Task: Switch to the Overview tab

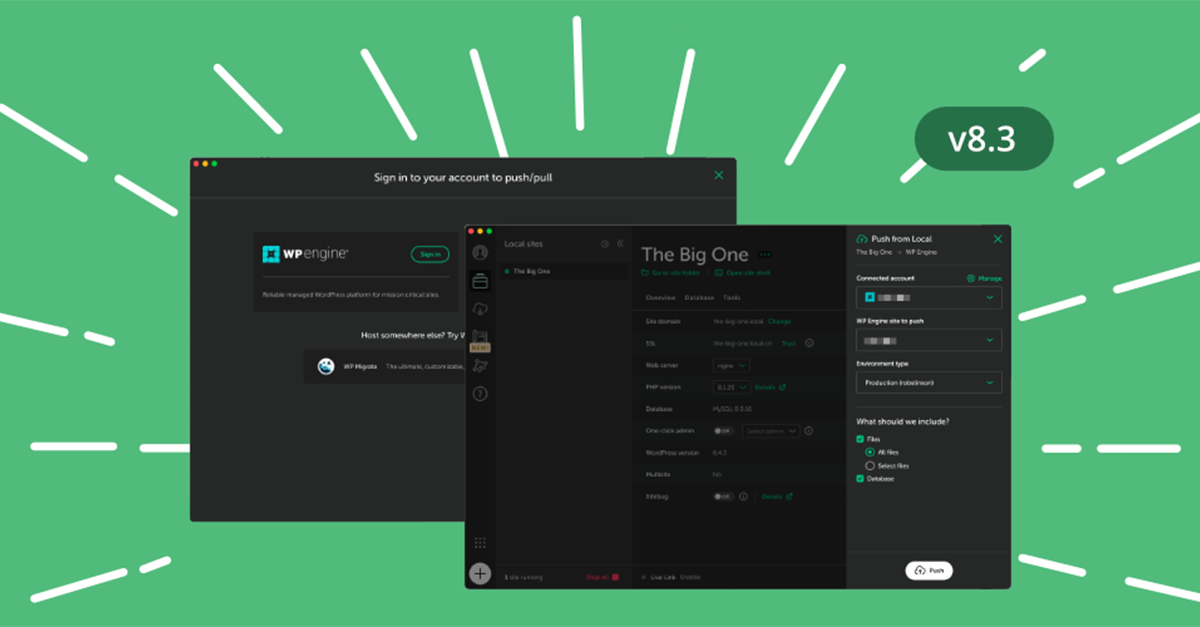Action: coord(660,298)
